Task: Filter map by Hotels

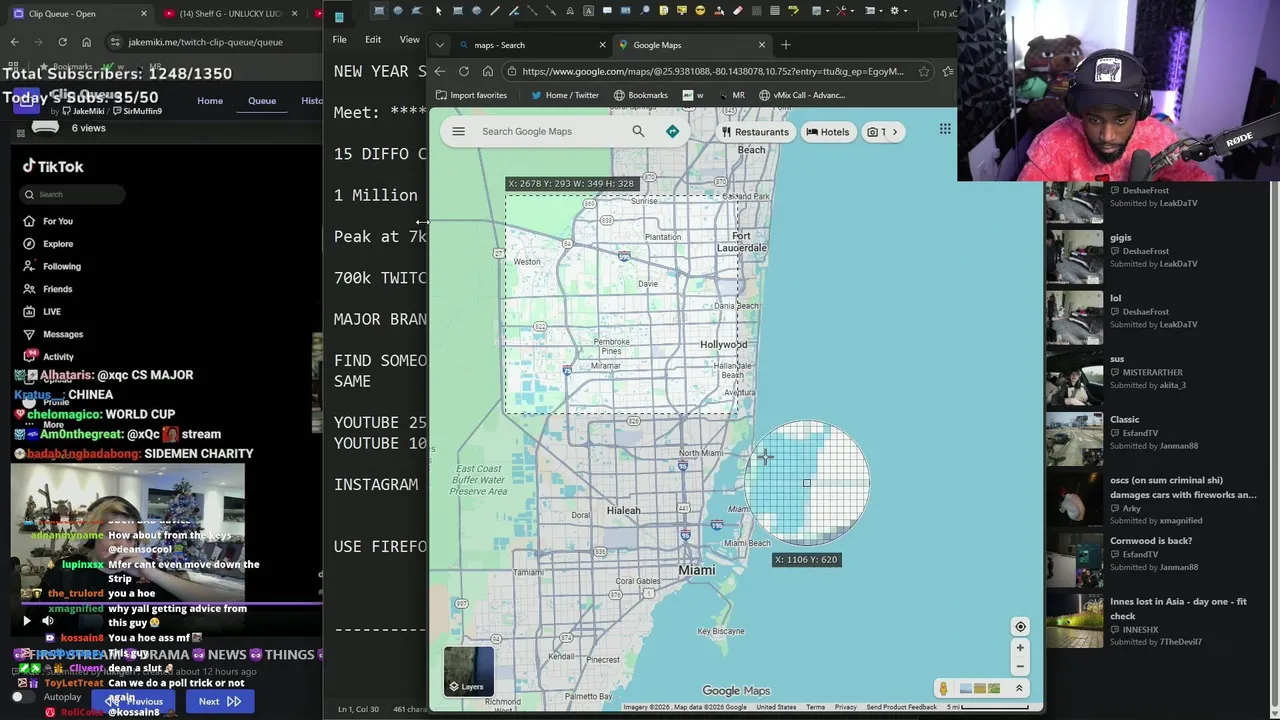Action: point(827,132)
